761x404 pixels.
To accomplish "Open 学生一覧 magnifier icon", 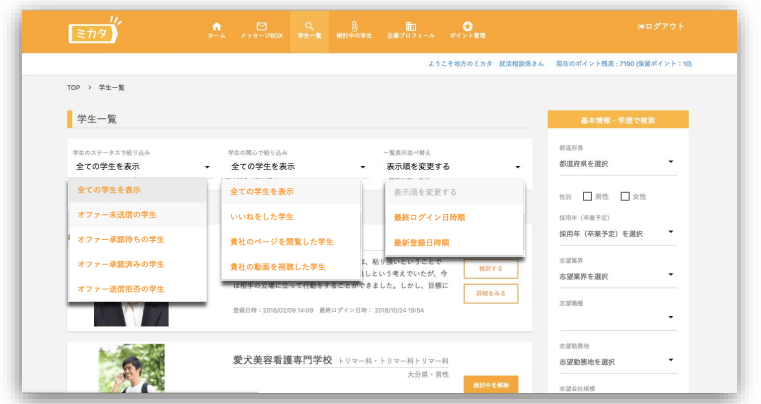I will pos(309,29).
